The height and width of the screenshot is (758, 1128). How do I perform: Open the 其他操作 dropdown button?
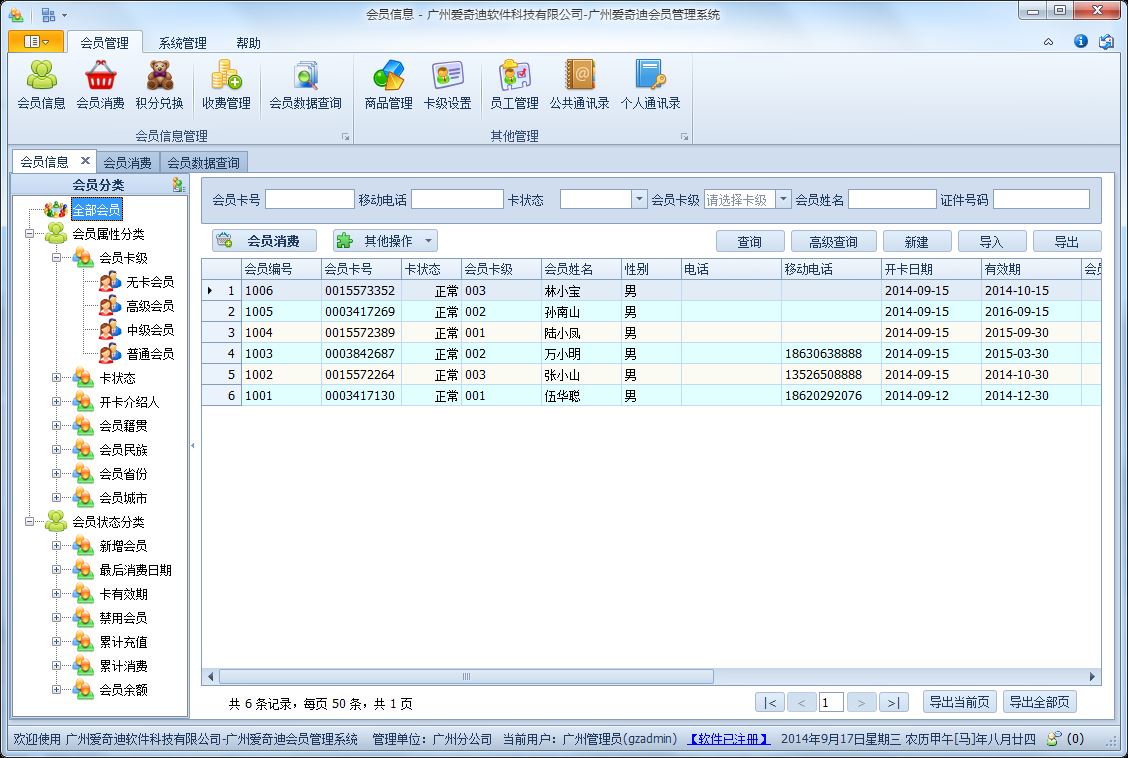point(386,241)
